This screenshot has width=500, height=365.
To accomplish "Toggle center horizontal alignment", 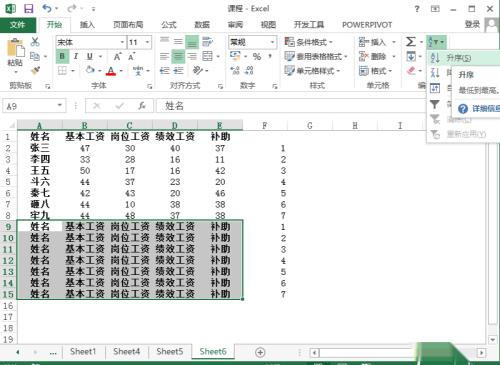I will point(178,56).
